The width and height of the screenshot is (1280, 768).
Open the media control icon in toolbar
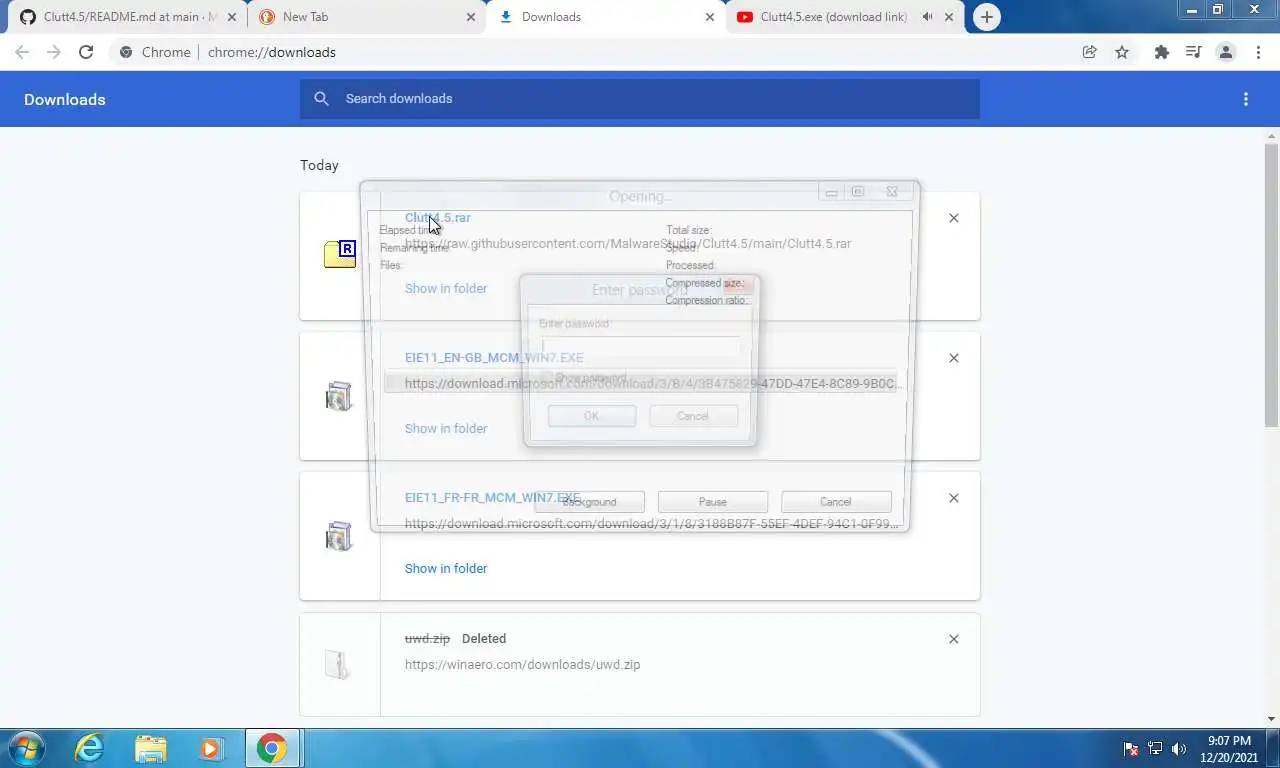[1193, 52]
